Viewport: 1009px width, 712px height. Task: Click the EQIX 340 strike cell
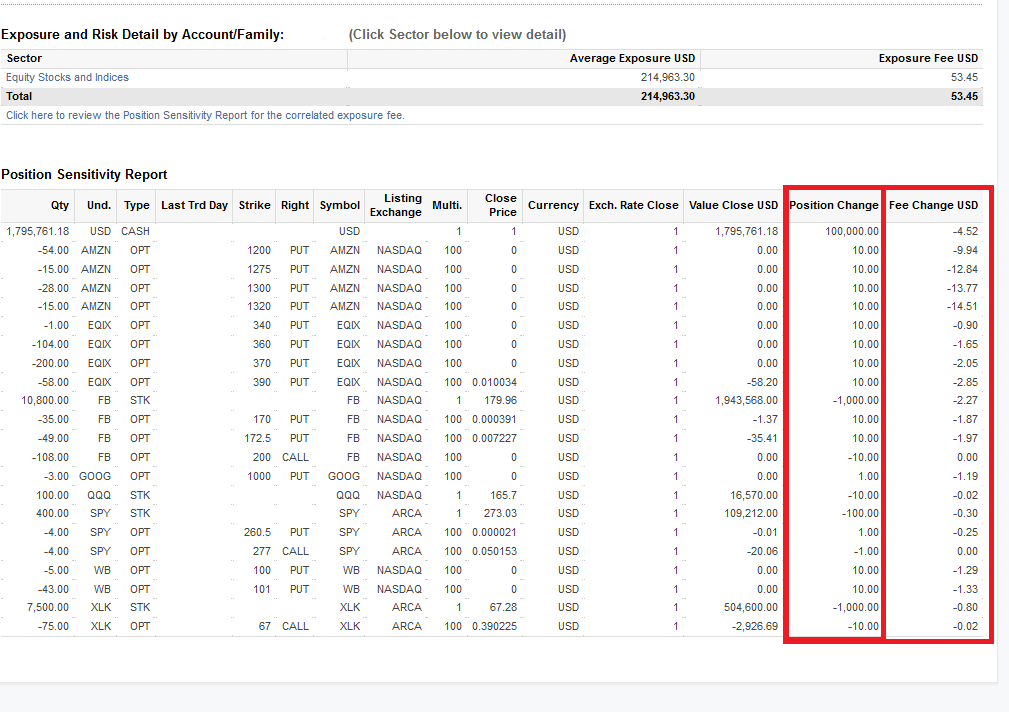coord(262,326)
